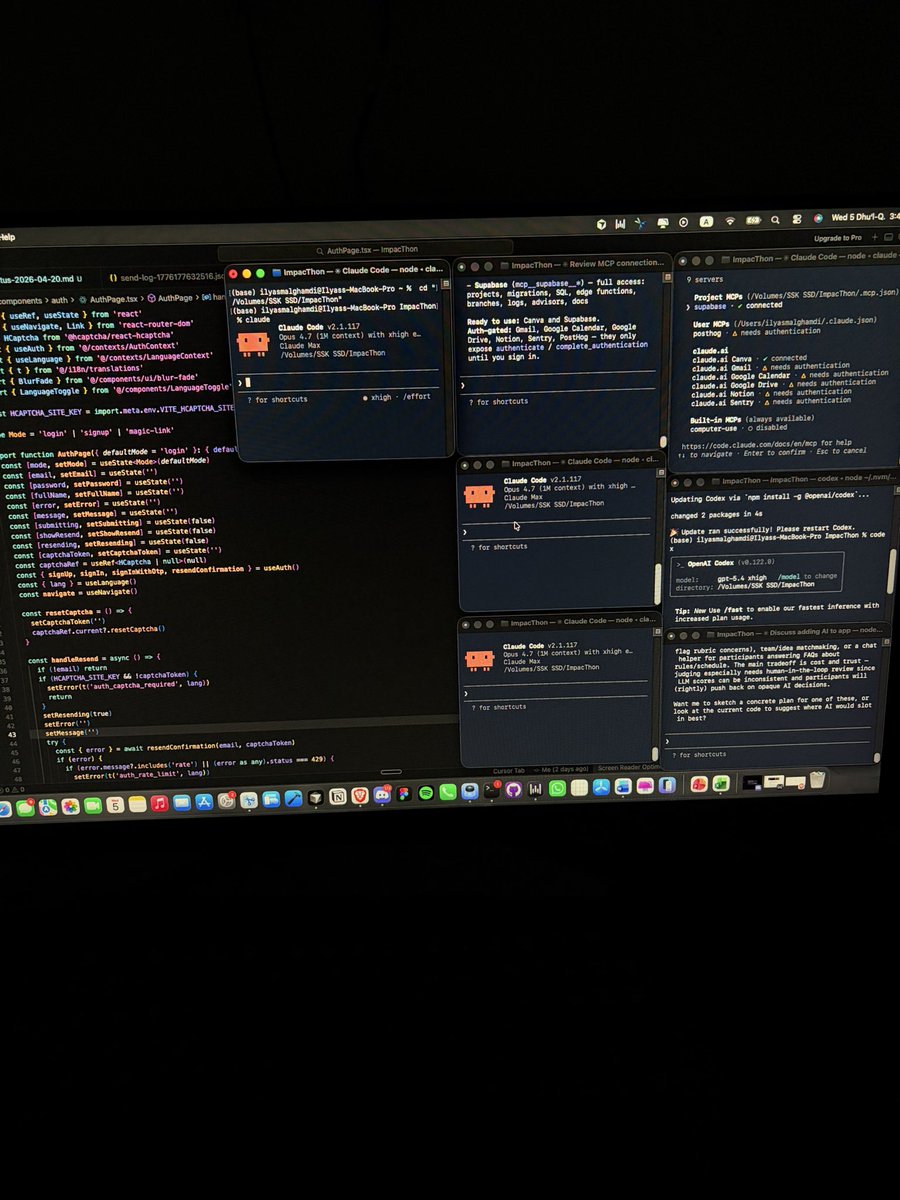Select computer-use disabled entry
The height and width of the screenshot is (1200, 900).
point(740,426)
